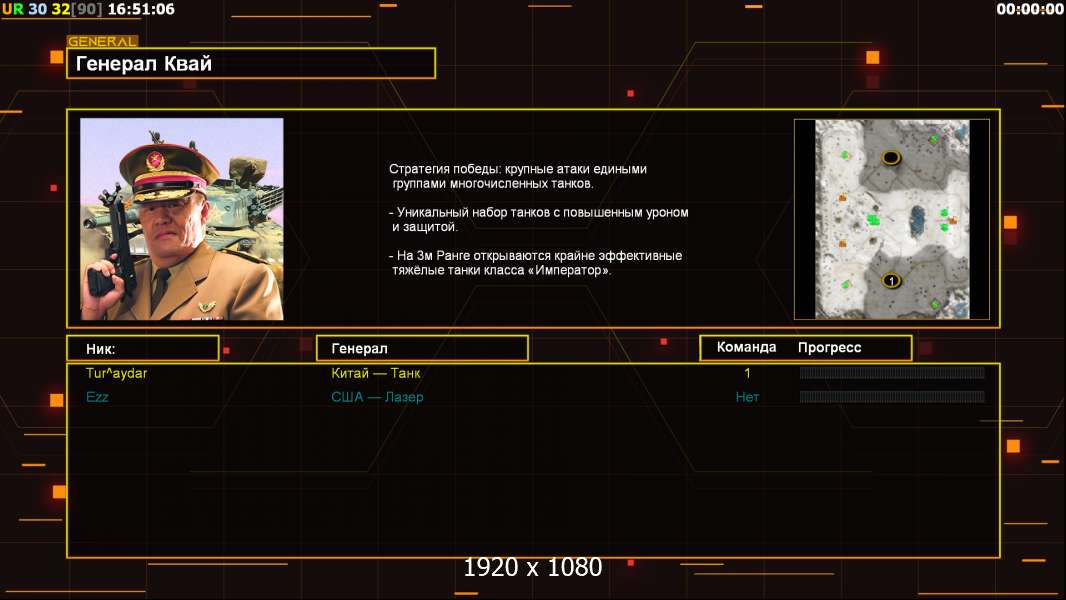Click the 00:00:00 timer
Screen dimensions: 1066x600
pyautogui.click(x=1030, y=10)
